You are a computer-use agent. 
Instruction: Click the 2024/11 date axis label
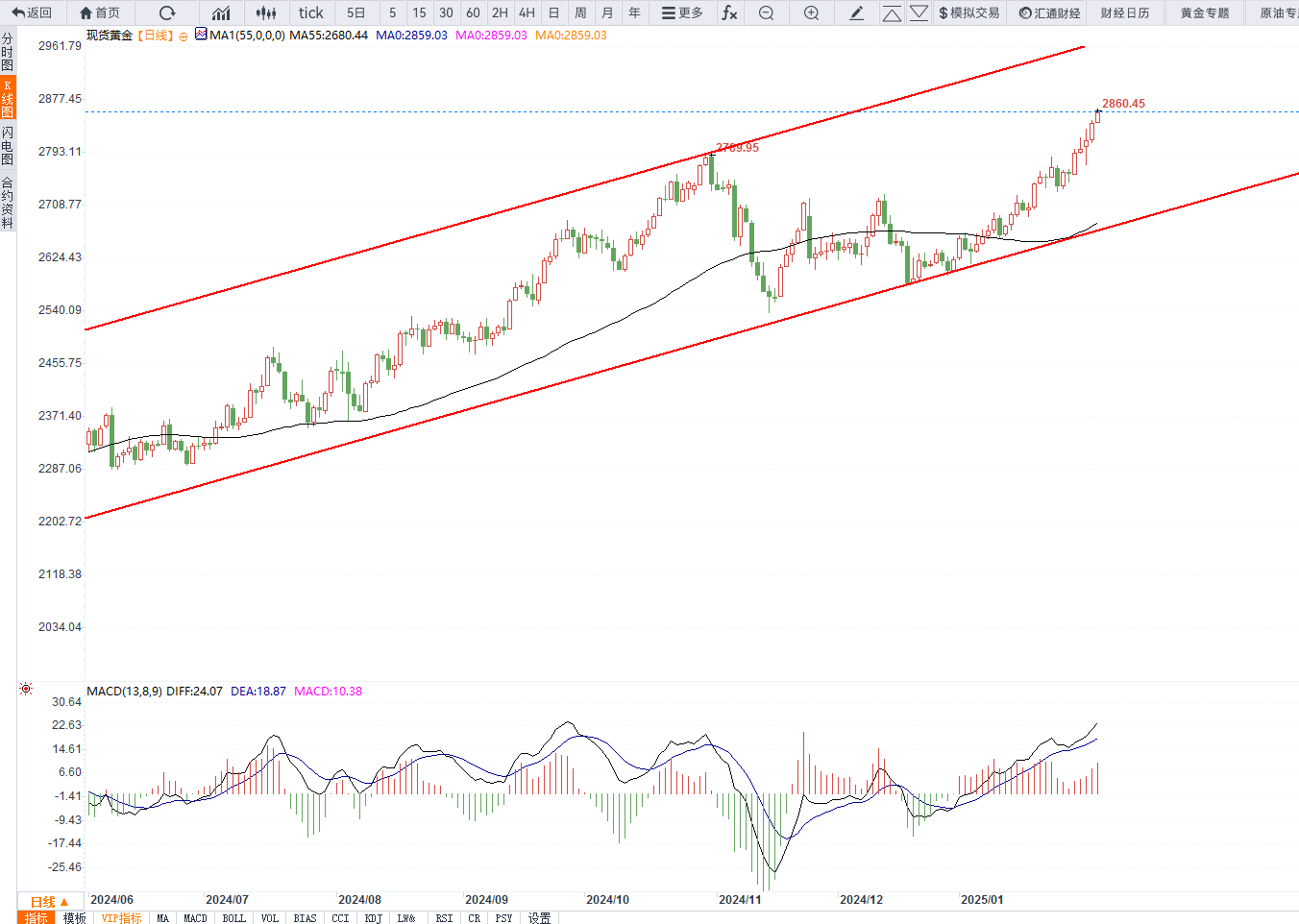740,900
